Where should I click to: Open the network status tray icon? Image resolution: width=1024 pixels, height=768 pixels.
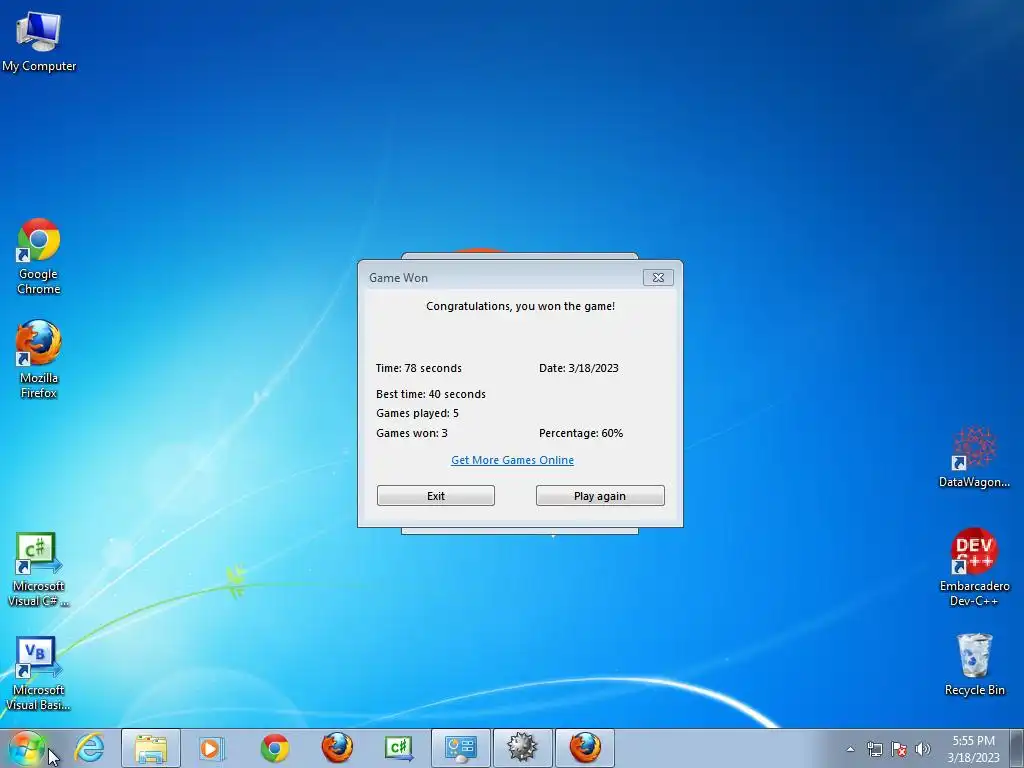click(874, 749)
